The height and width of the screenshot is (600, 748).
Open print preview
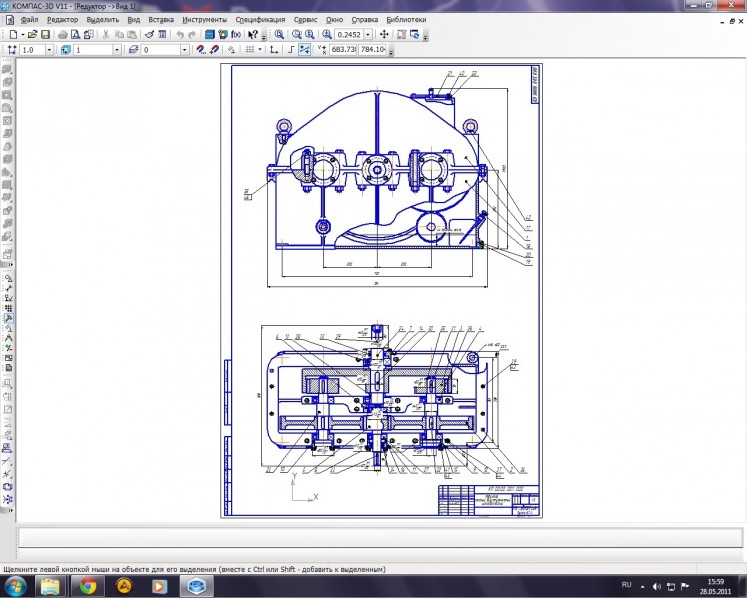pyautogui.click(x=75, y=34)
